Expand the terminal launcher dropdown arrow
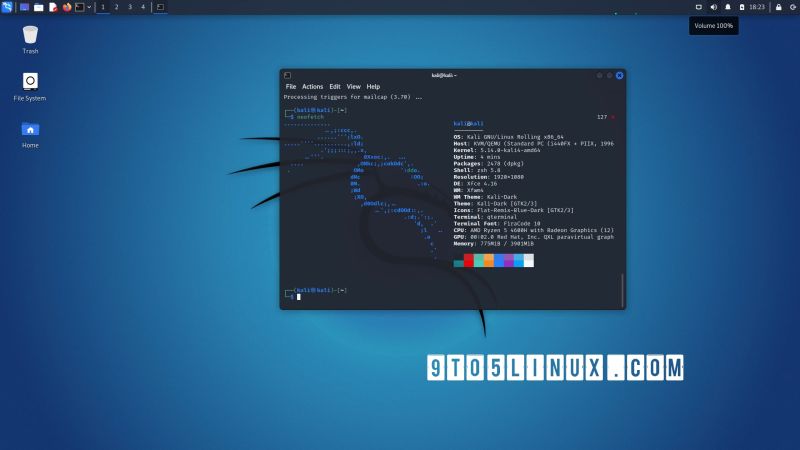 (x=89, y=7)
